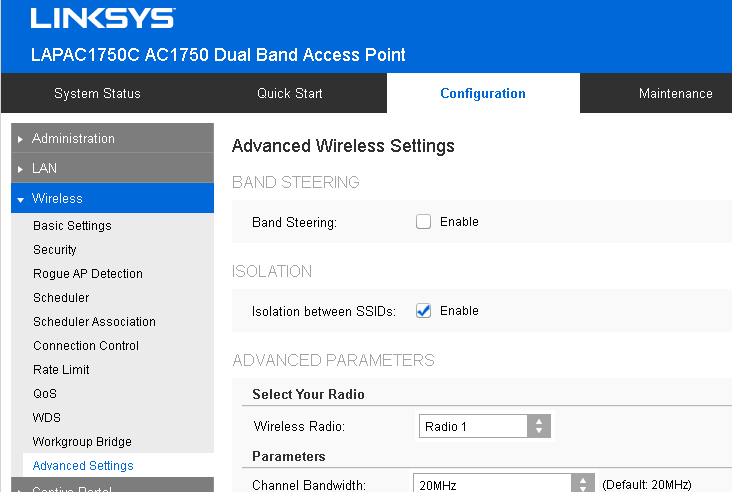Enable the Band Steering checkbox
This screenshot has height=492, width=732.
coord(423,221)
